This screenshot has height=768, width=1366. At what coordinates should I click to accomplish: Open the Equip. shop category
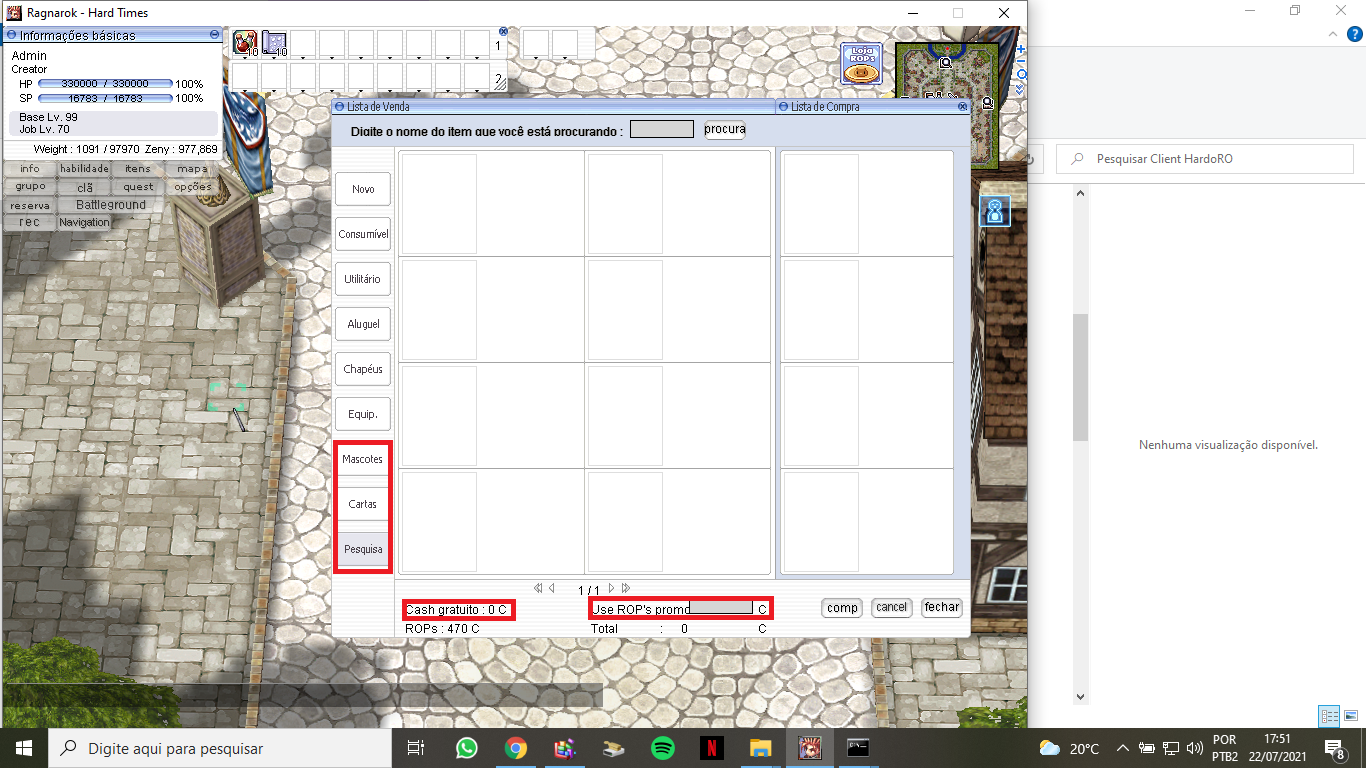[x=363, y=414]
